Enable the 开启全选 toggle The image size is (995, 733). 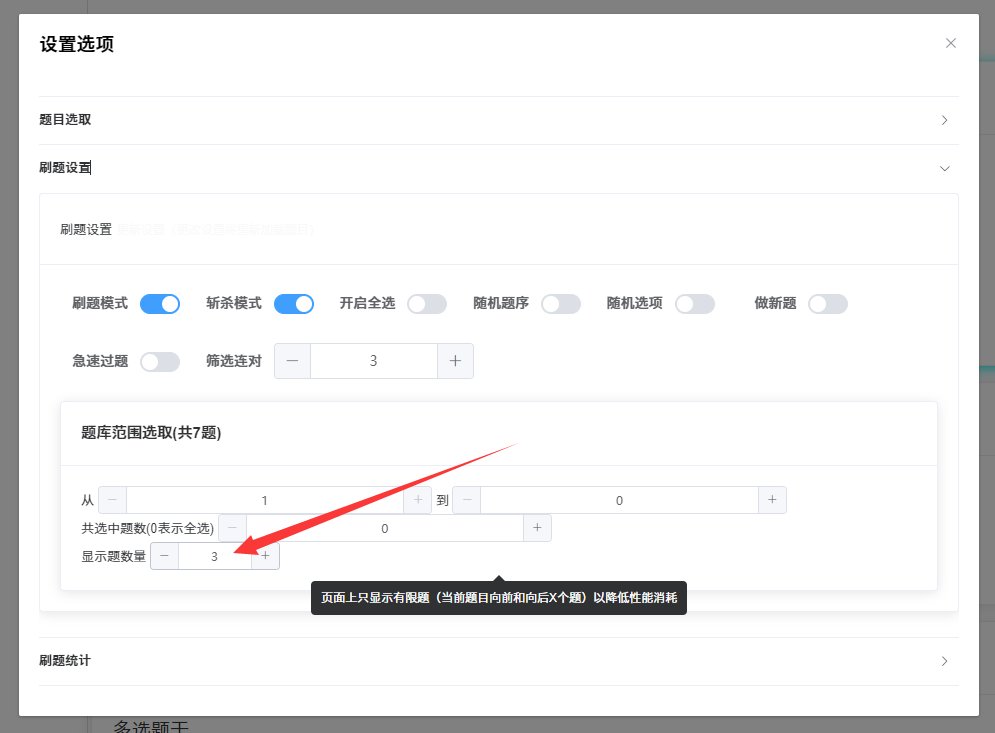coord(427,303)
